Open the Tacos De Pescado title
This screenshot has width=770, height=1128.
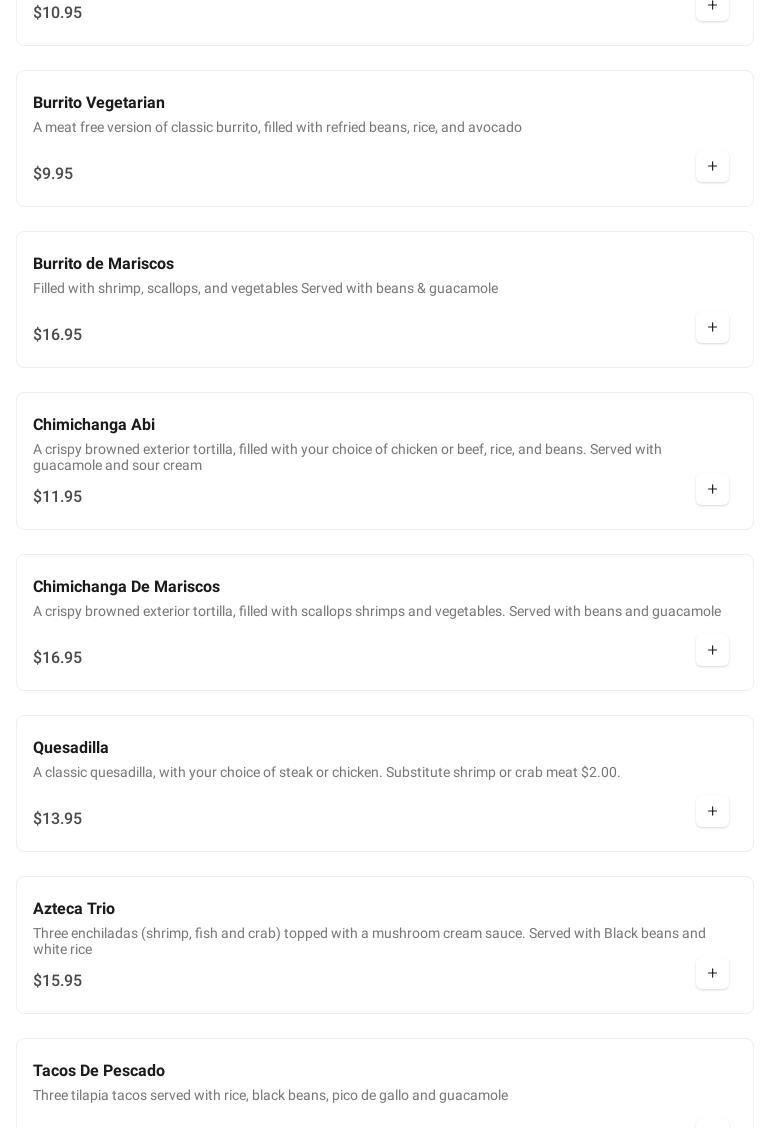click(99, 1071)
